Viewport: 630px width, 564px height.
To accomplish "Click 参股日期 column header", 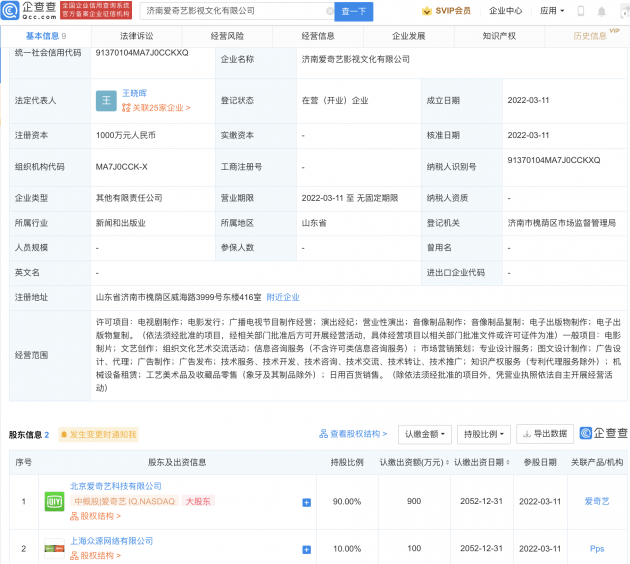I will (x=540, y=463).
